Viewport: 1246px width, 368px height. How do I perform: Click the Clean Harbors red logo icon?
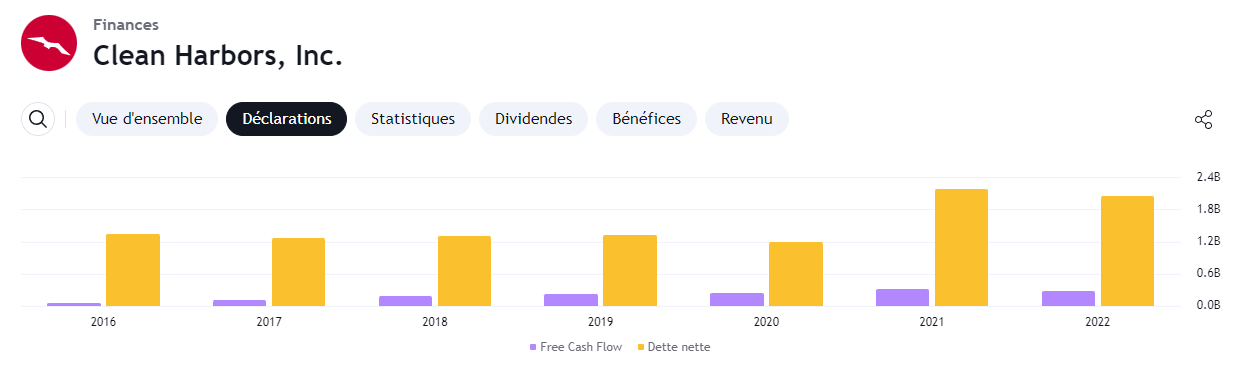[x=49, y=43]
